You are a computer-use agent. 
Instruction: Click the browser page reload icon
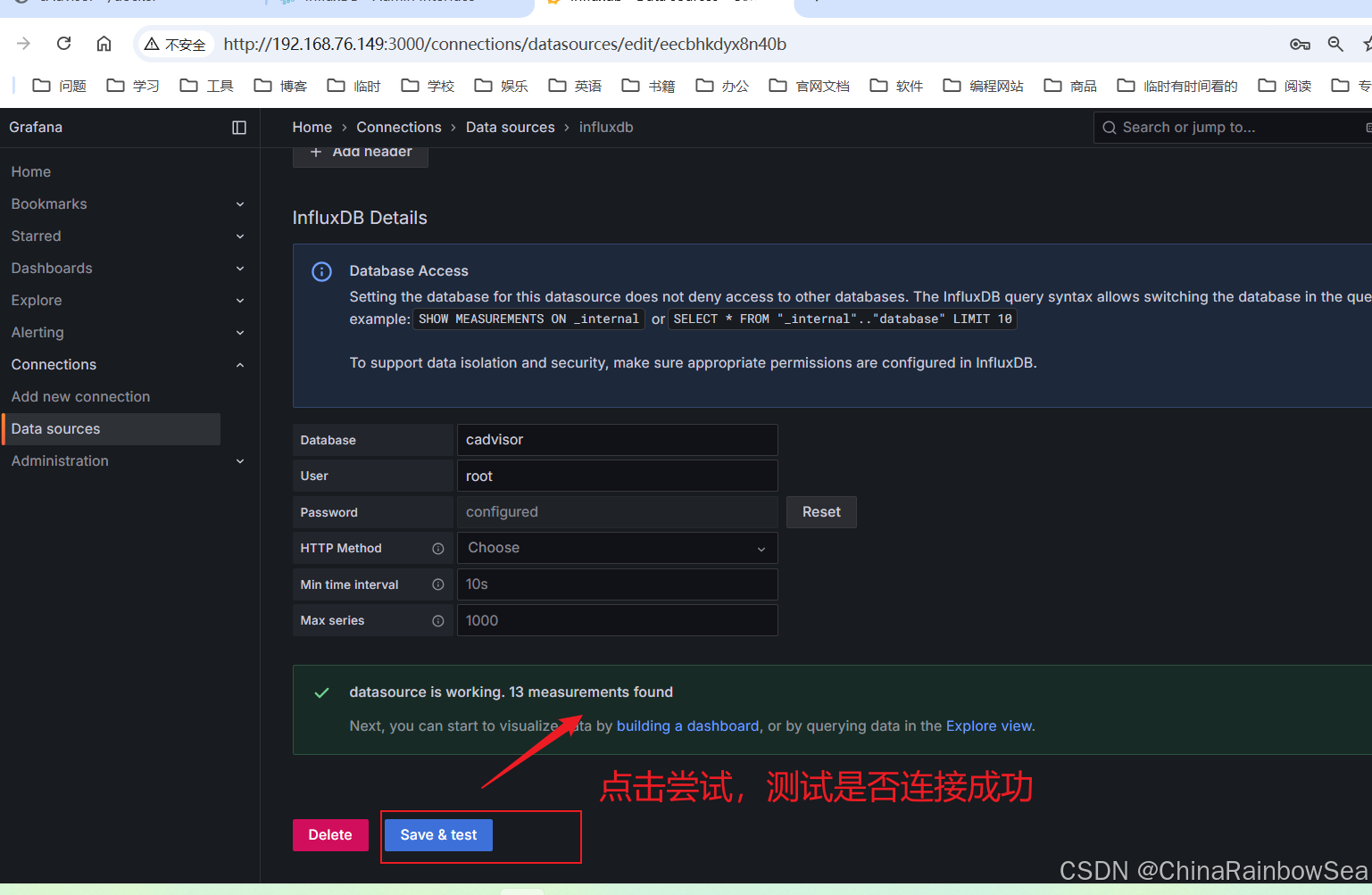click(x=62, y=43)
